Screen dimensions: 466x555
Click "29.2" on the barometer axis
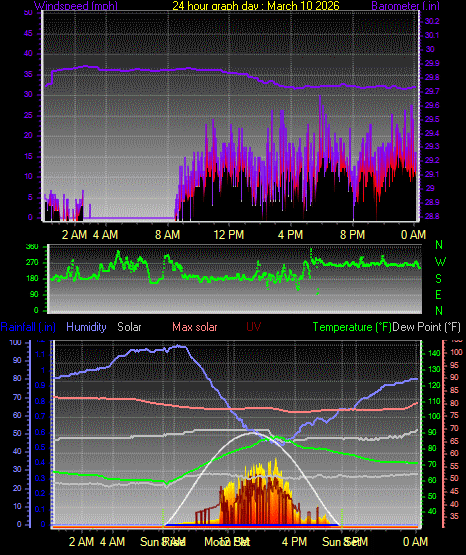click(432, 160)
